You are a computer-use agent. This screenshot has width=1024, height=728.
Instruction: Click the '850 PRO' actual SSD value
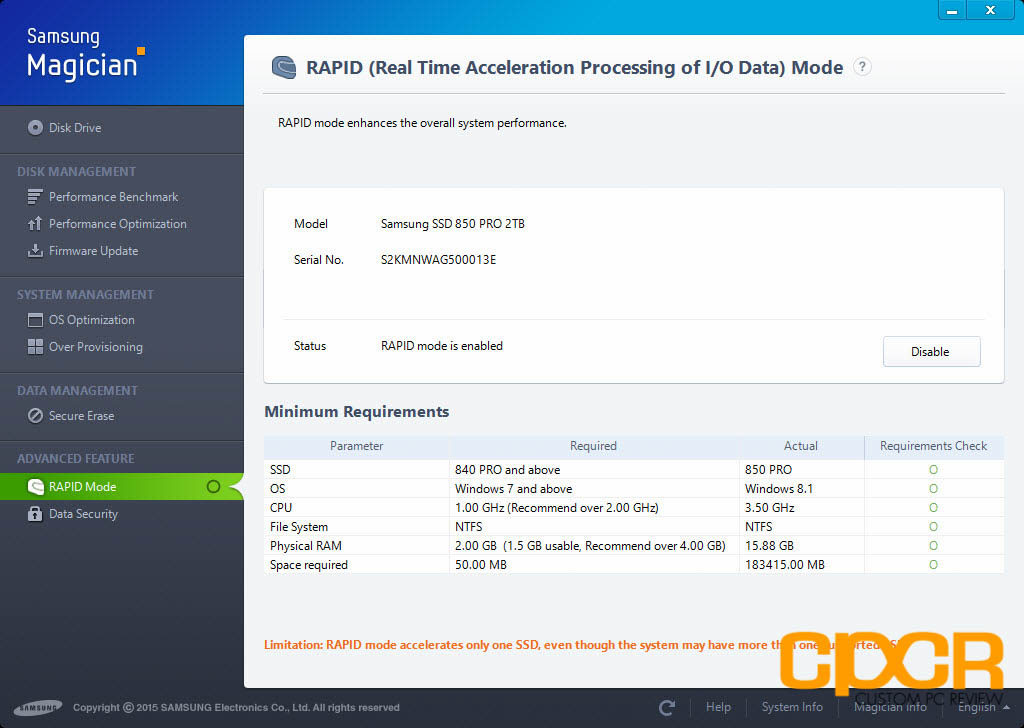click(768, 470)
